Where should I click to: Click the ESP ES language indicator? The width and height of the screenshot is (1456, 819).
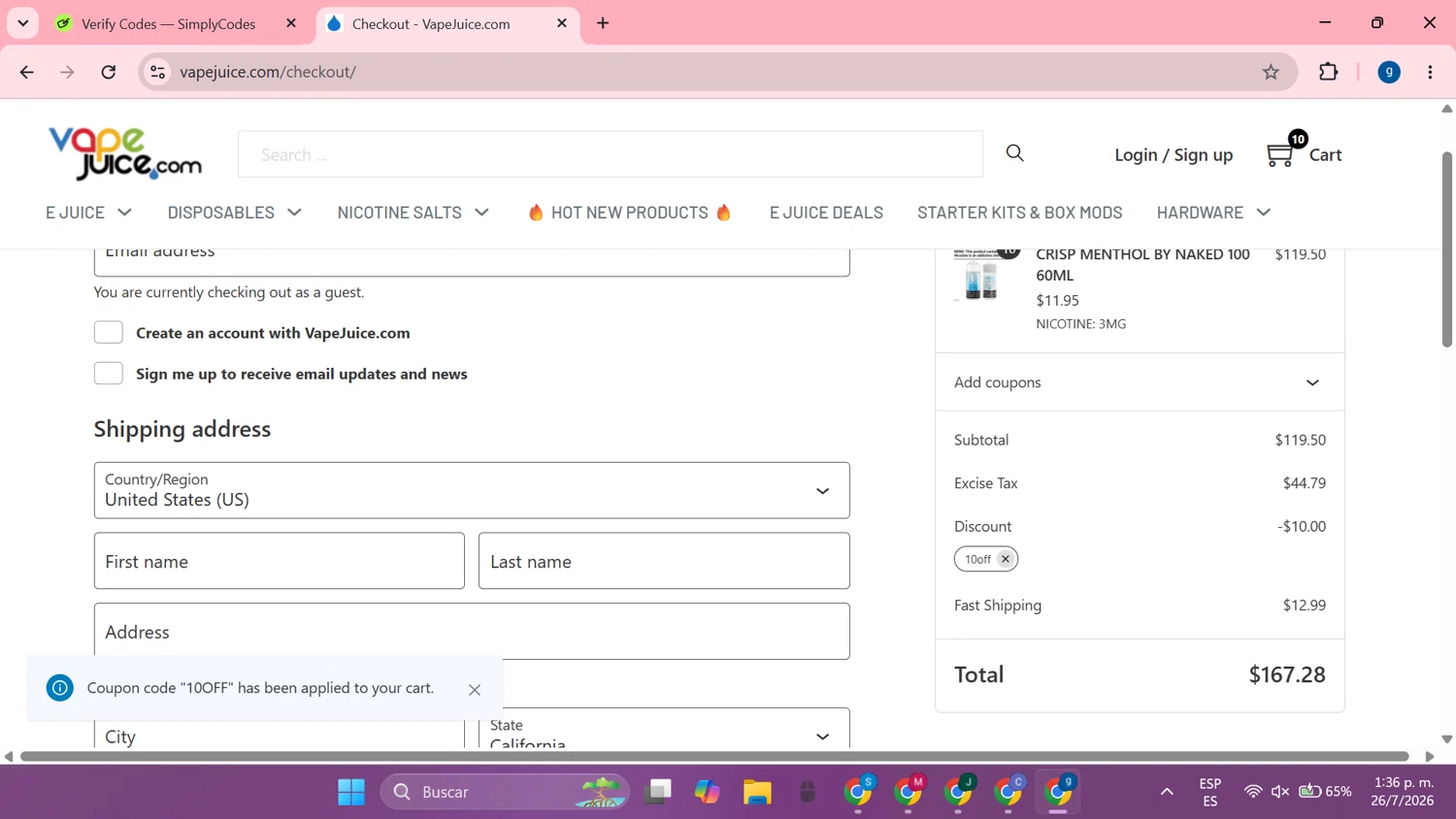click(x=1209, y=792)
